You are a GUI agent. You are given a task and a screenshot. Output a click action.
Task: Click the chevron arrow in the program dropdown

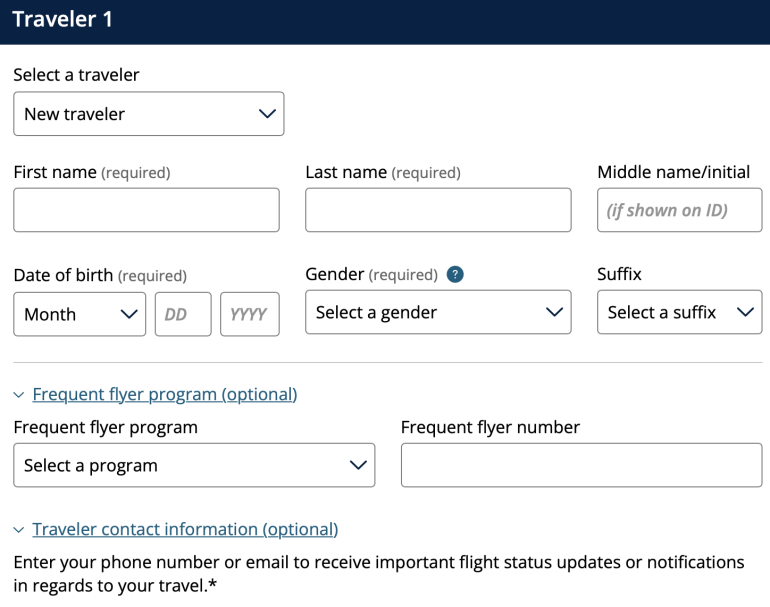tap(357, 465)
